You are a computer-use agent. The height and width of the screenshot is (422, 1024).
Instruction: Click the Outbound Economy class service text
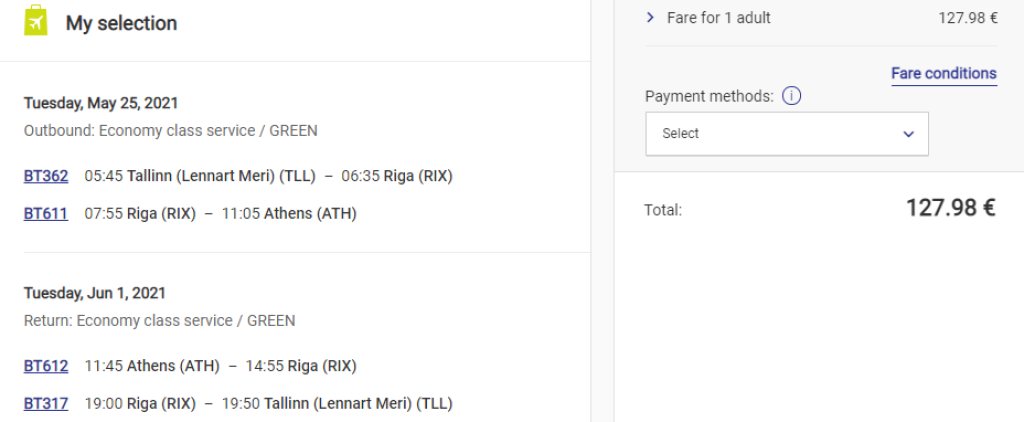point(171,131)
